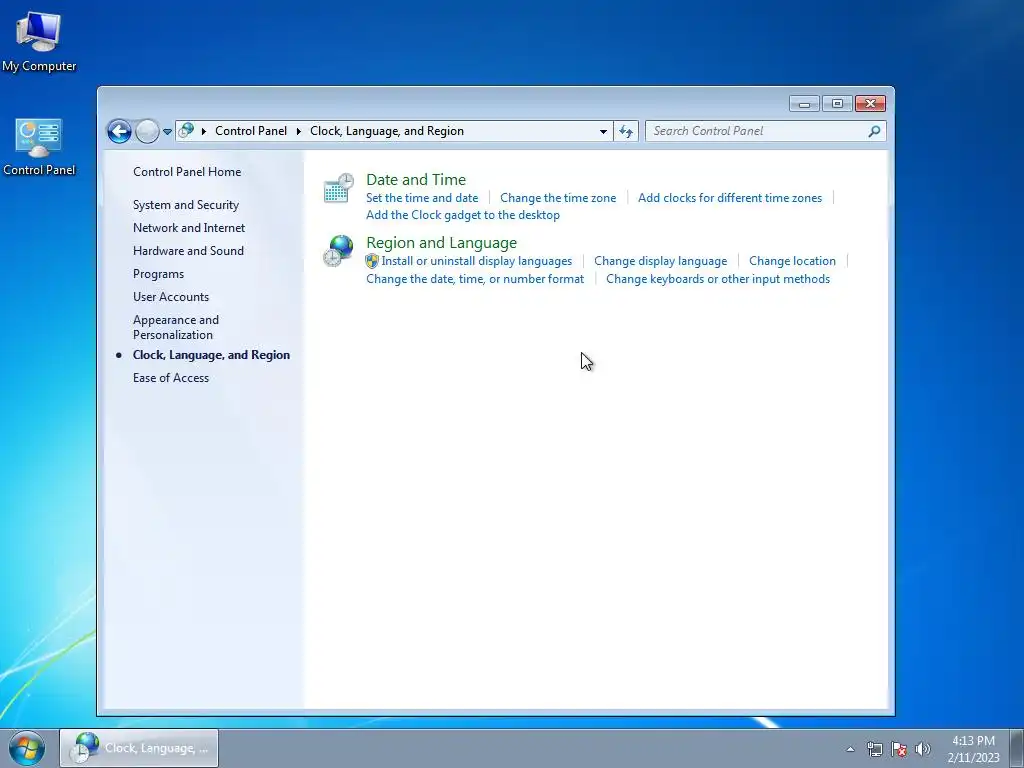Click the search magnifier icon
Image resolution: width=1024 pixels, height=768 pixels.
[x=874, y=131]
